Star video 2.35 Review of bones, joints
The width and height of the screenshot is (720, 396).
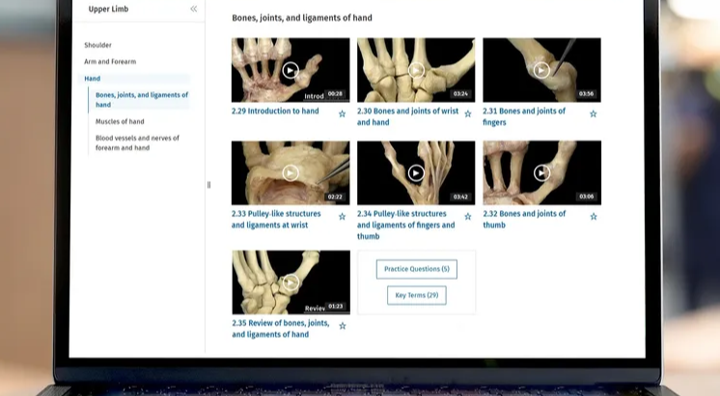tap(343, 326)
